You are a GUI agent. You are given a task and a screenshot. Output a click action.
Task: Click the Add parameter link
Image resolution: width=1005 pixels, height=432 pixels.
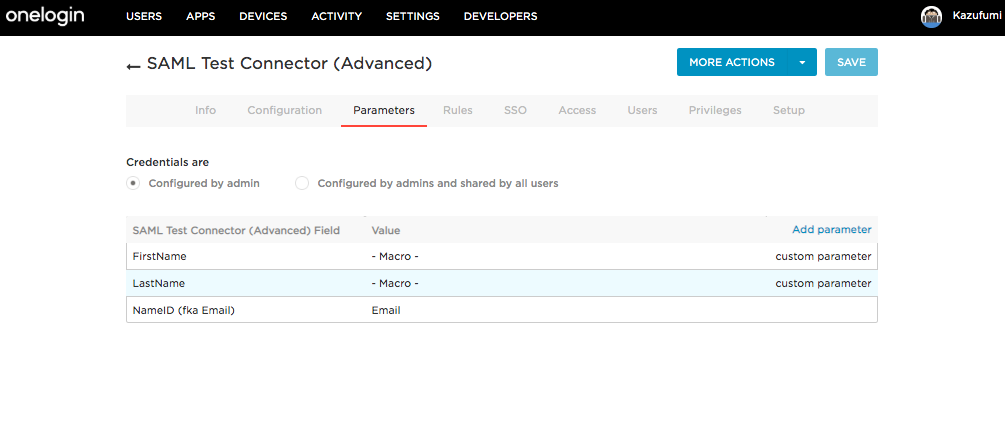(831, 229)
